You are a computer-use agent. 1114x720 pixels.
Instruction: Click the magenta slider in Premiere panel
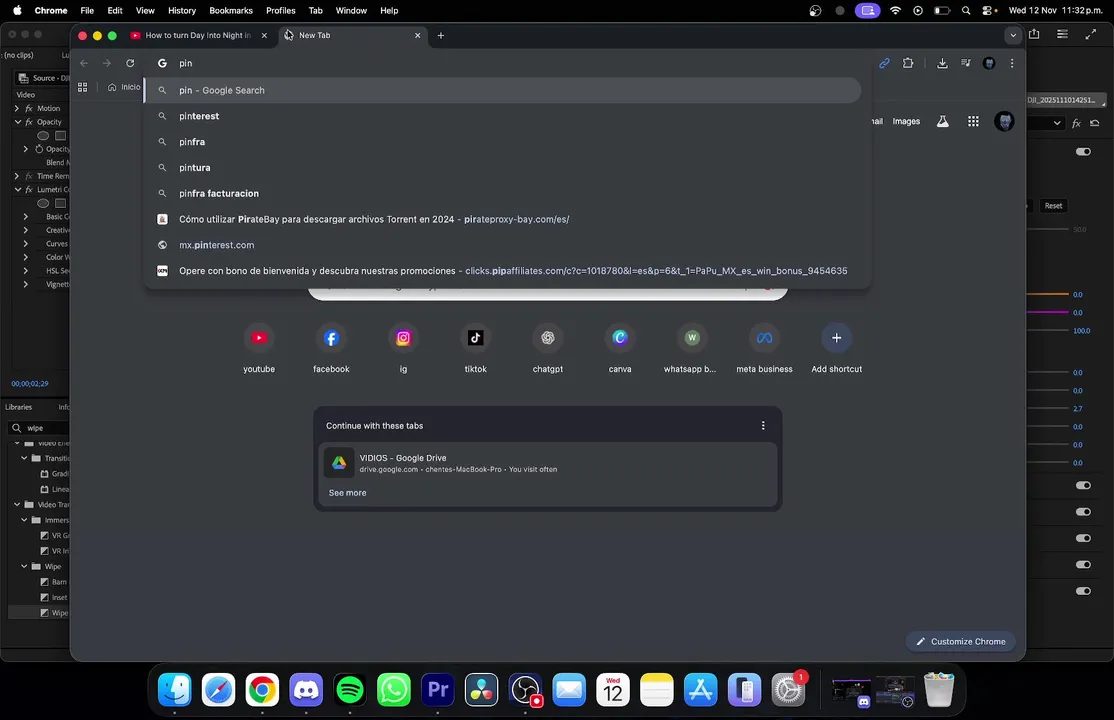pos(1048,312)
